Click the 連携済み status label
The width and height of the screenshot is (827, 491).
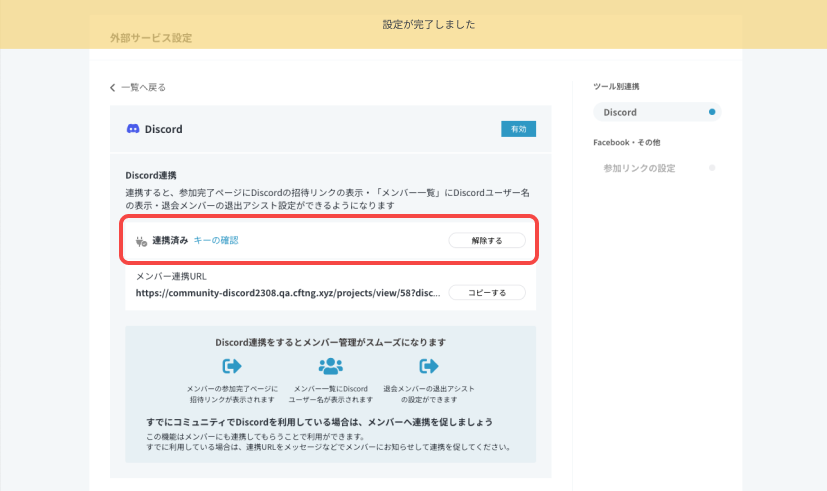pos(170,240)
